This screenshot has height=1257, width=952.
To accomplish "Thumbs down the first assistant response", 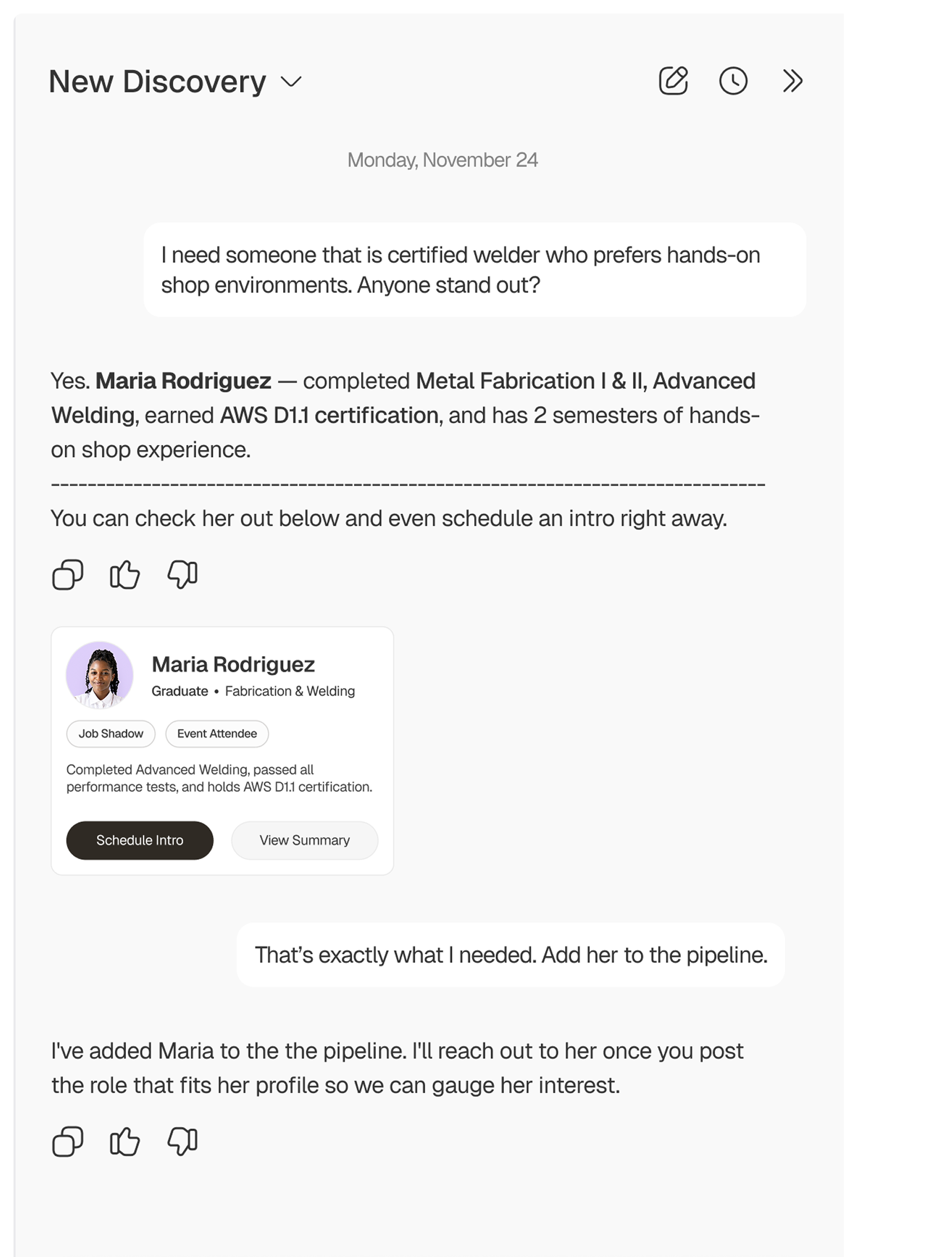I will 182,574.
